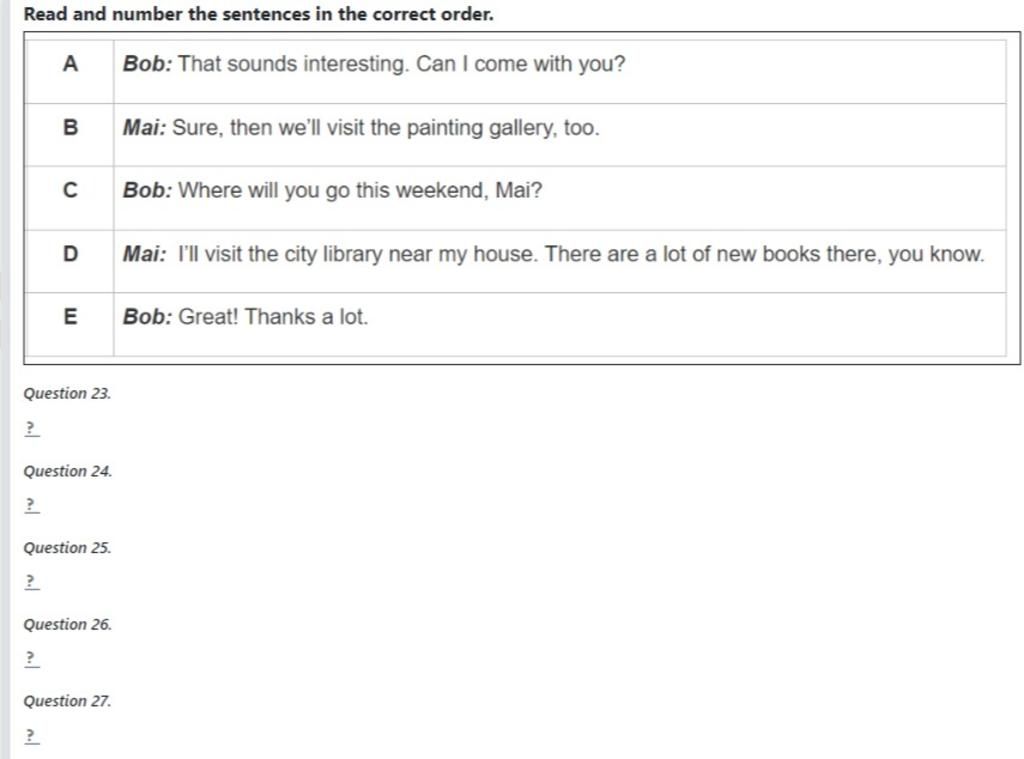
Task: Click the letter C cell
Action: pos(69,191)
